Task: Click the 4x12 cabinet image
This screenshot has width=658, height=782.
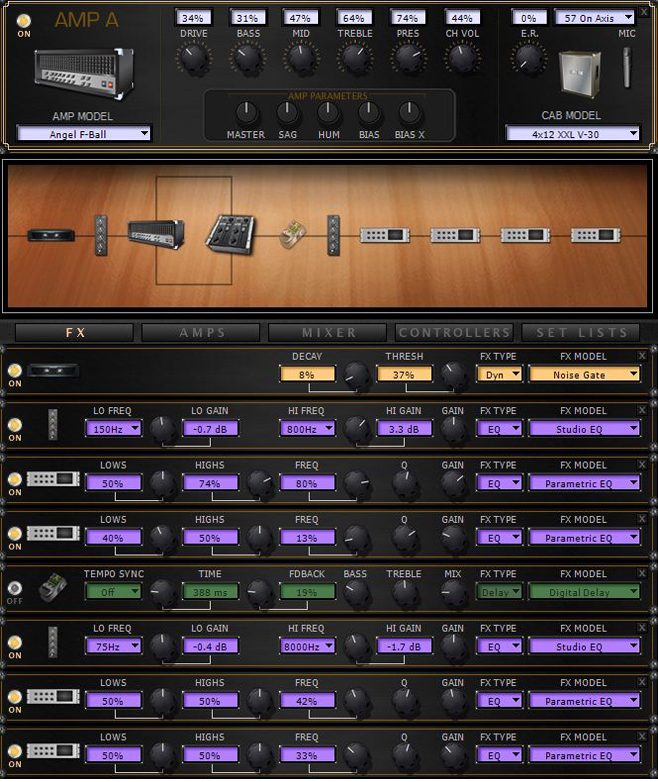Action: click(579, 74)
